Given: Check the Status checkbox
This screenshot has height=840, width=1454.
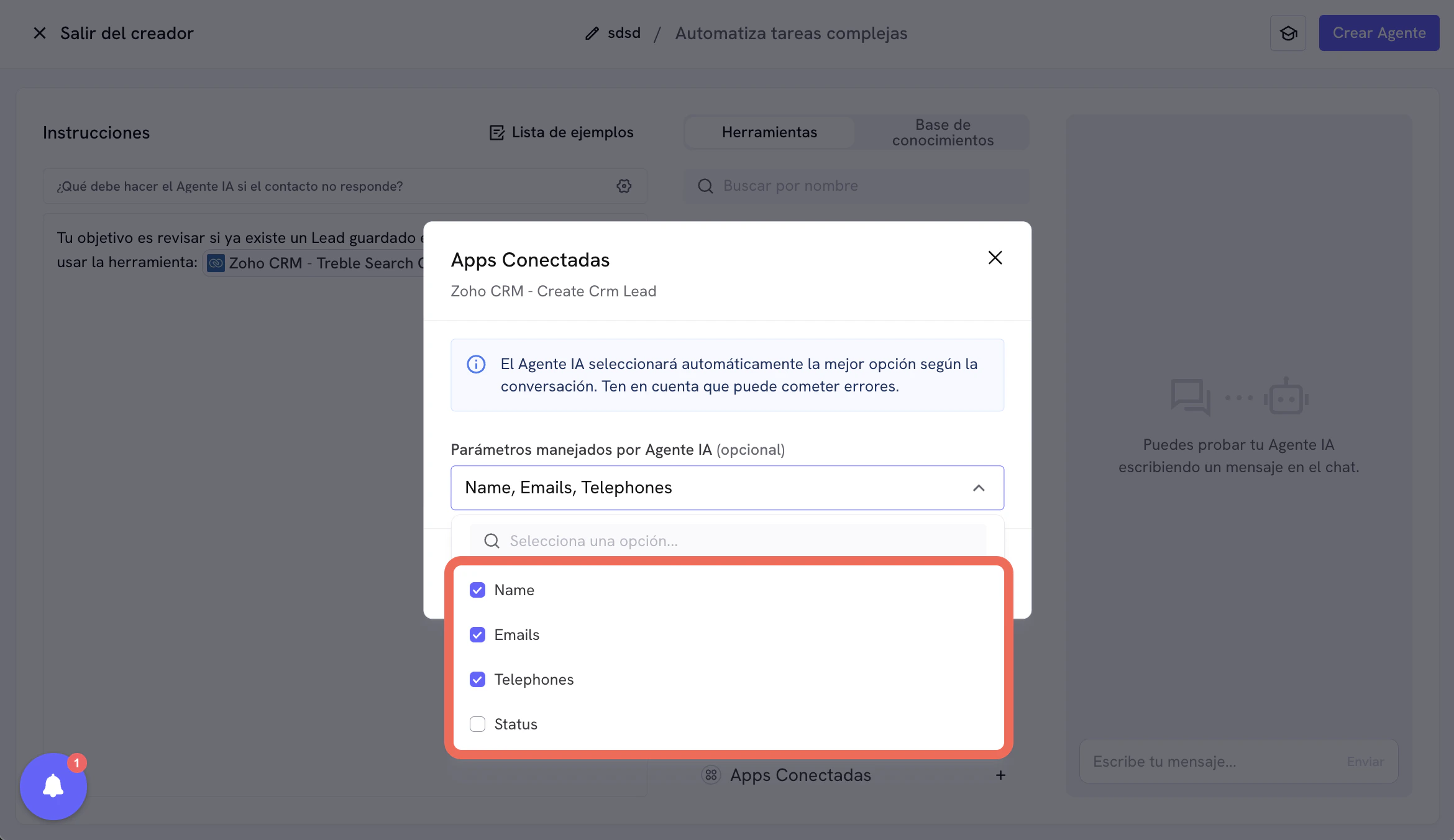Looking at the screenshot, I should coord(477,724).
